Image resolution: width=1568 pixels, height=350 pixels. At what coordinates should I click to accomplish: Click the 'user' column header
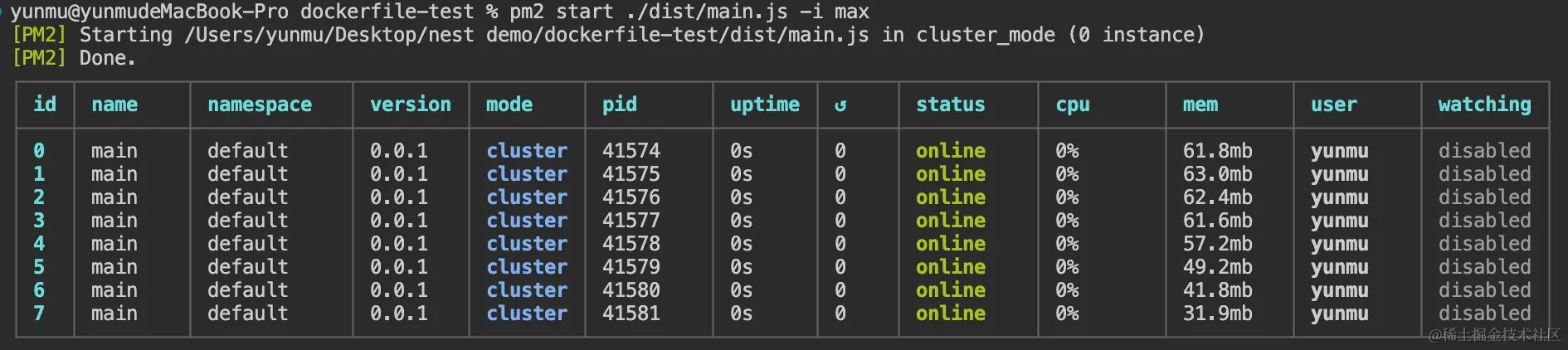point(1334,105)
